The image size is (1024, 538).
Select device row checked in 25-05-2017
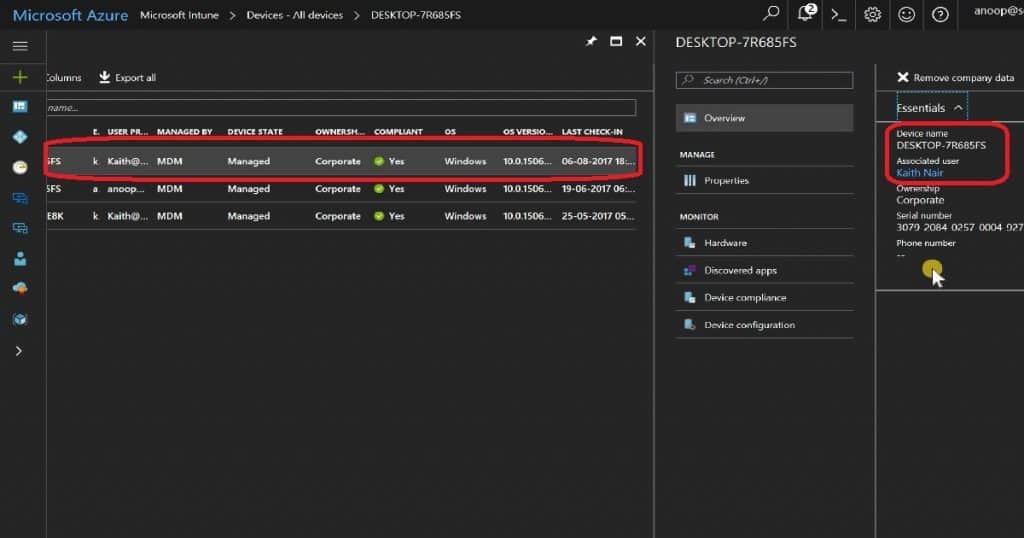tap(341, 216)
